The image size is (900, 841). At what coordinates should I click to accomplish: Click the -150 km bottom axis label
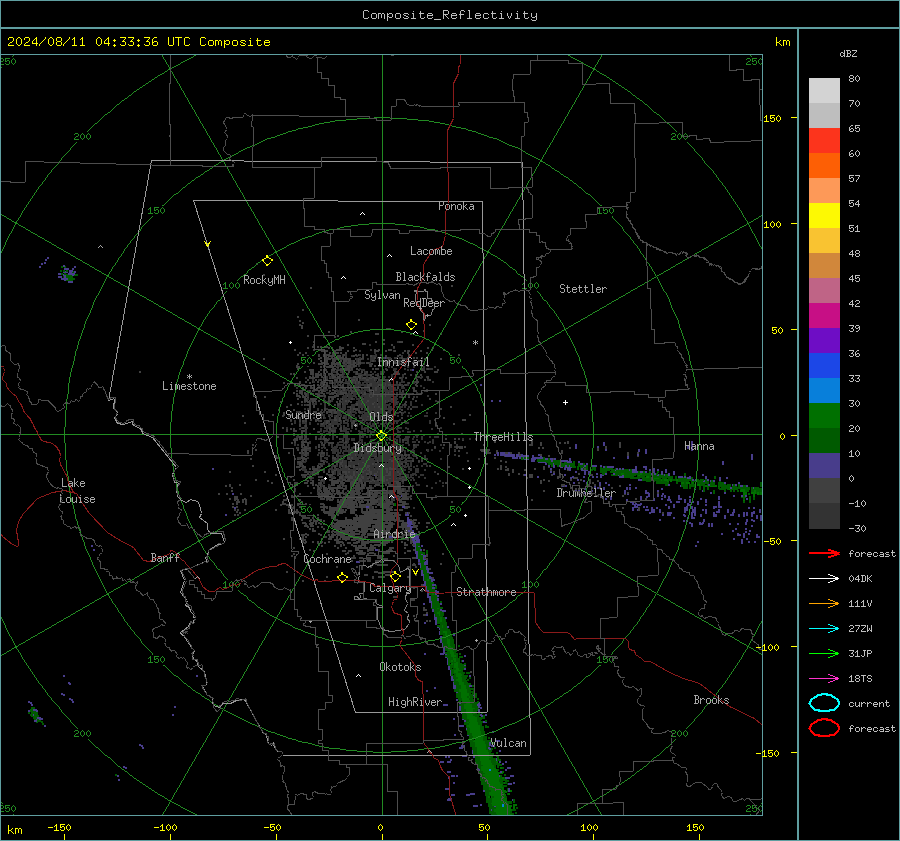click(x=59, y=827)
